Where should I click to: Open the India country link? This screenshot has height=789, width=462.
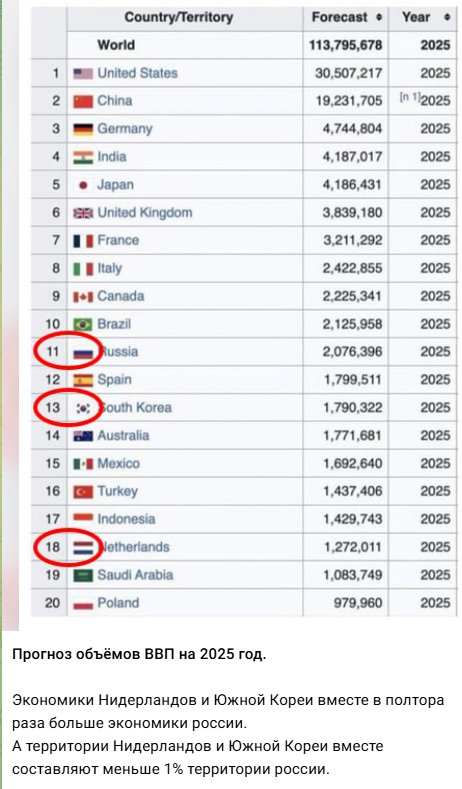point(112,157)
